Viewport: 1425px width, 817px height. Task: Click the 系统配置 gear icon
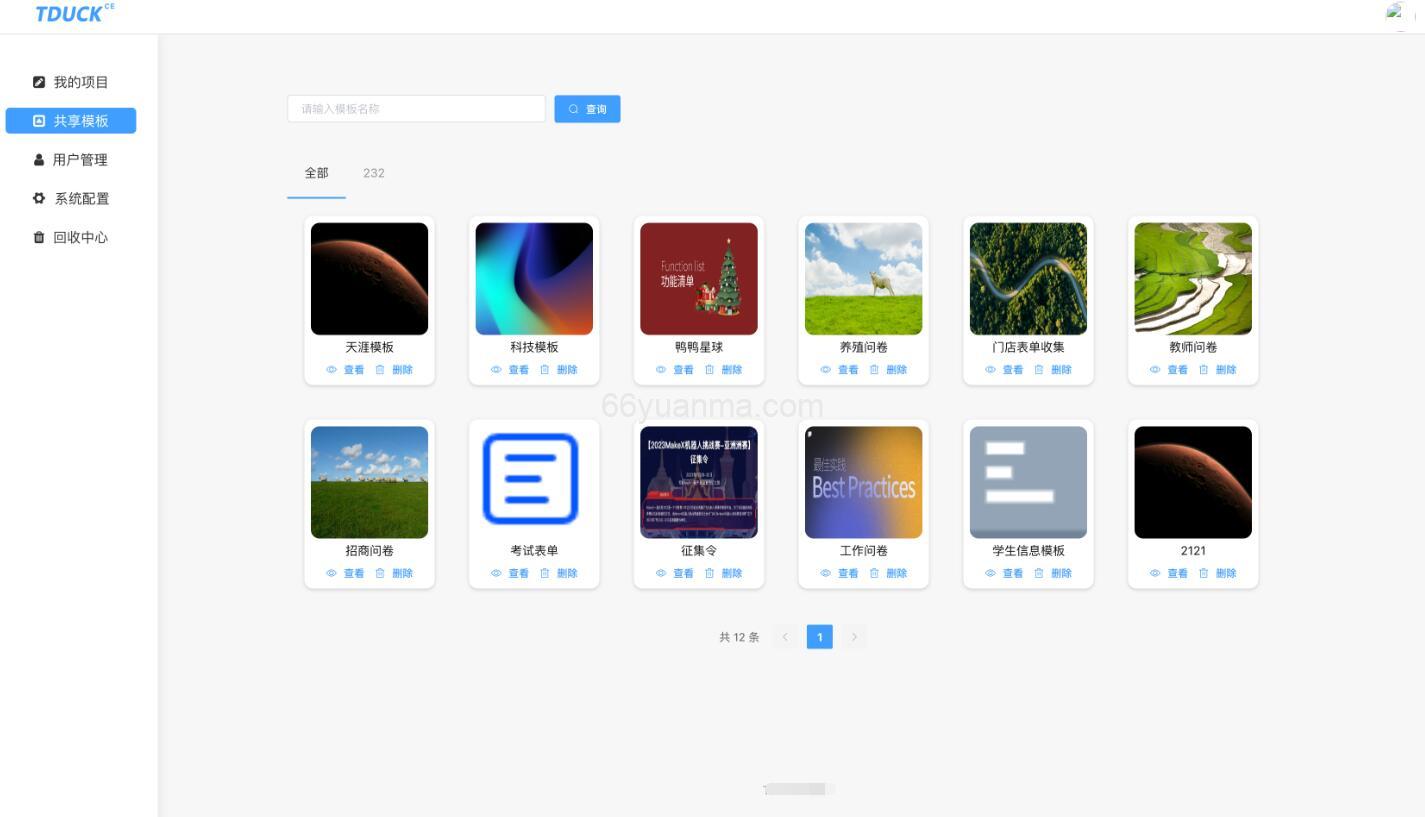(40, 198)
